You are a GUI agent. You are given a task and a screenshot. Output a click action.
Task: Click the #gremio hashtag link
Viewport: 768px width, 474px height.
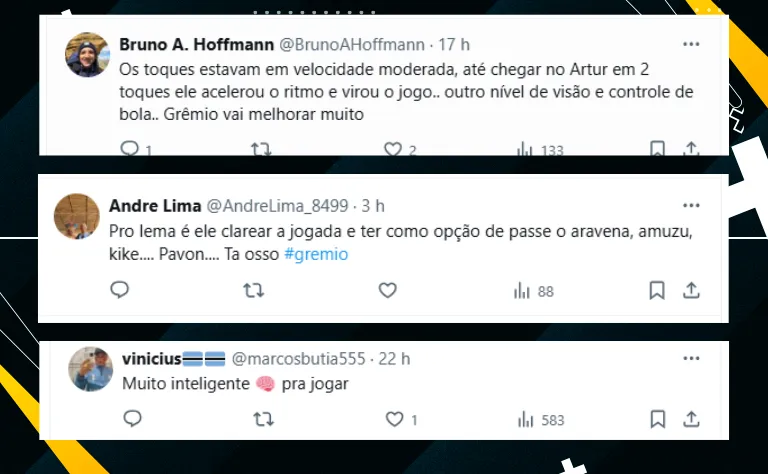315,254
